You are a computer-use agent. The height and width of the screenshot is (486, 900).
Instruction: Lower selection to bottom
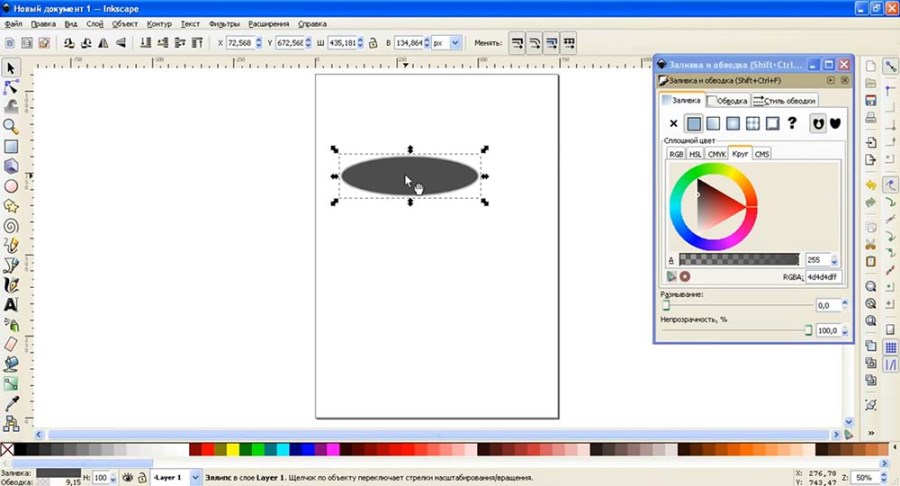[145, 43]
